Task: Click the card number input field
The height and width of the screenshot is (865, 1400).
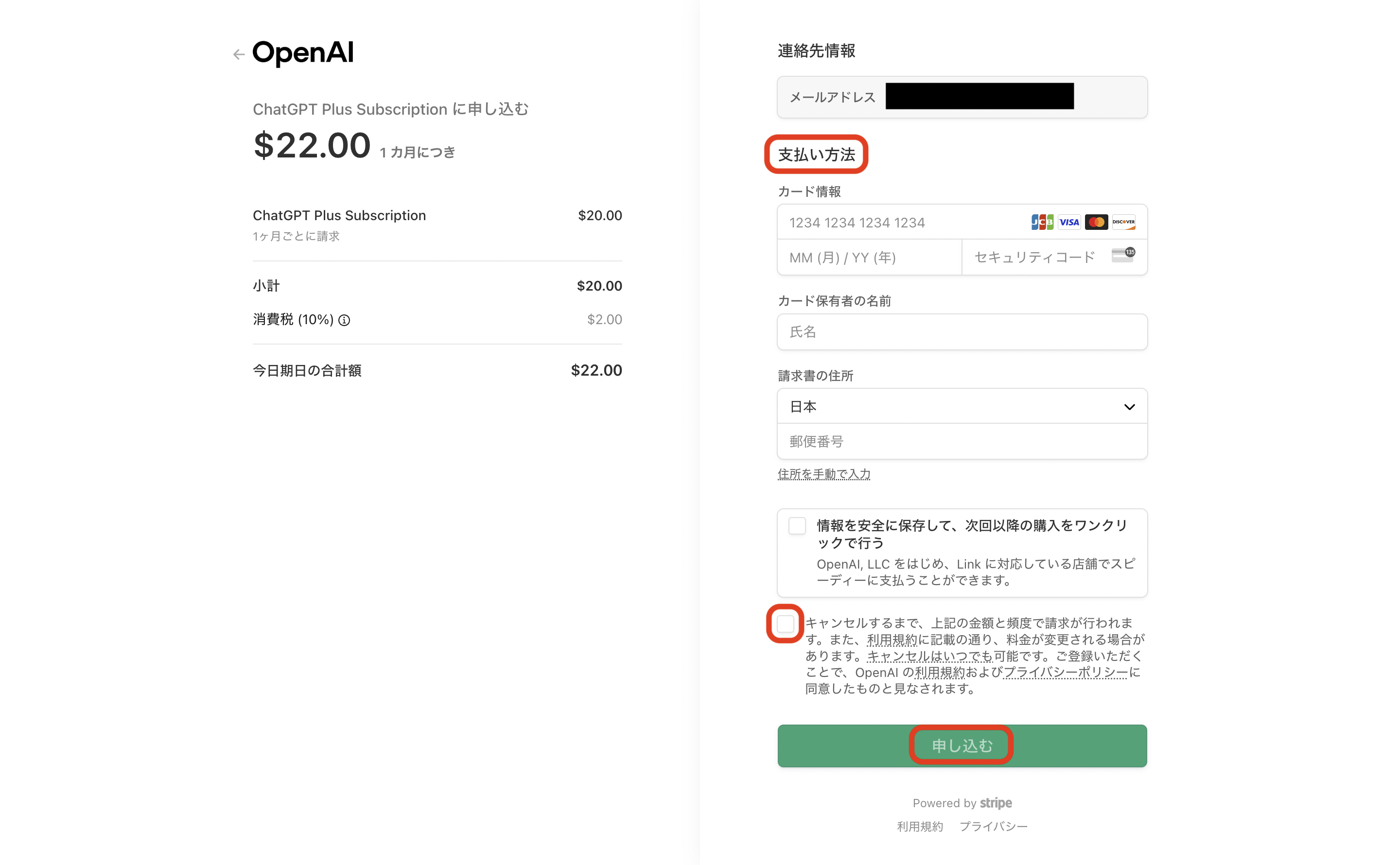Action: tap(962, 222)
